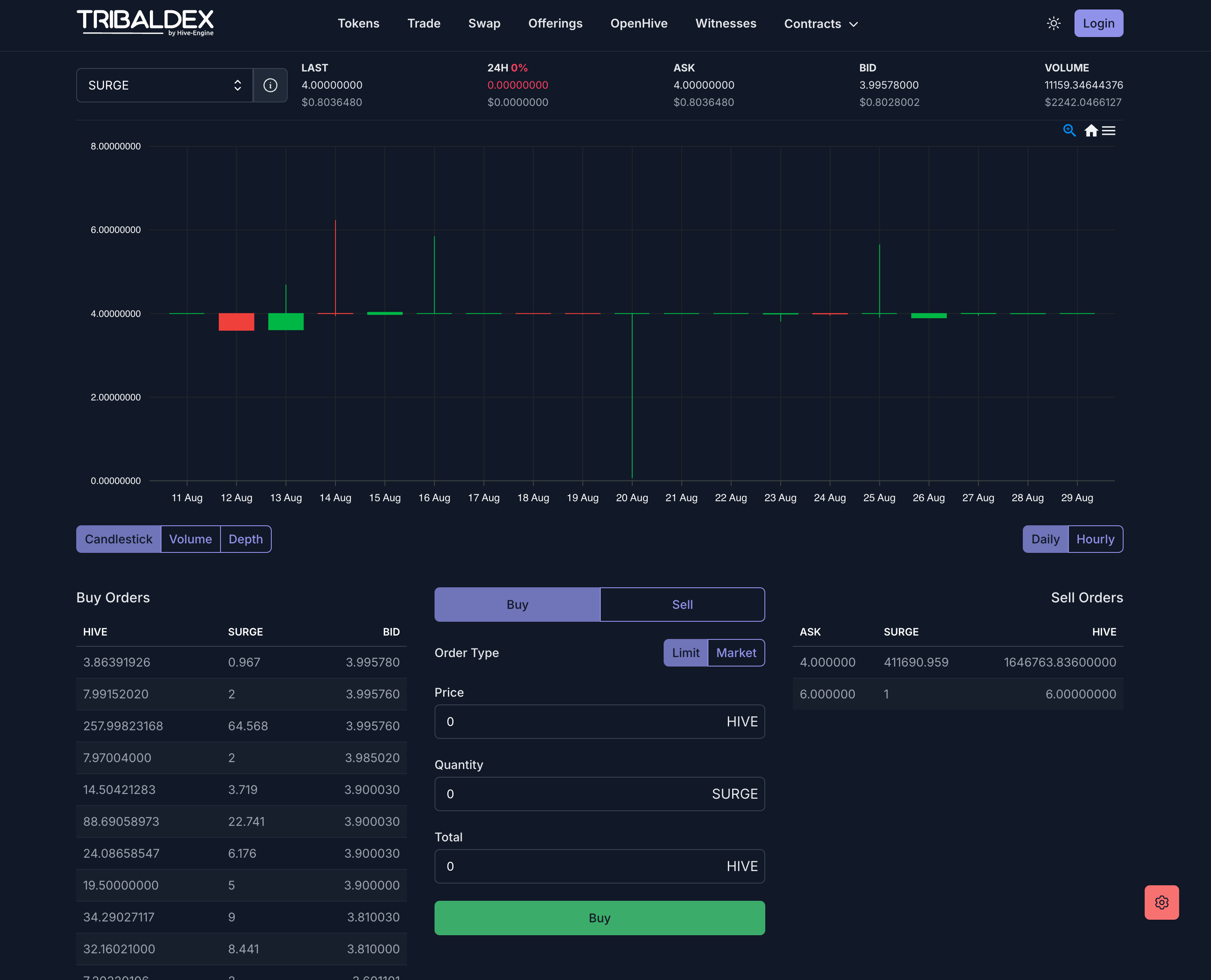Open chart hamburger menu
The image size is (1211, 980).
(x=1108, y=130)
